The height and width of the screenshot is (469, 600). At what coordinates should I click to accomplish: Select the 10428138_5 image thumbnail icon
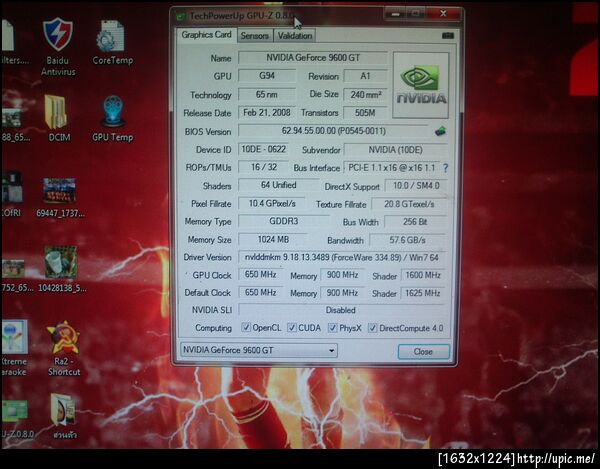60,262
